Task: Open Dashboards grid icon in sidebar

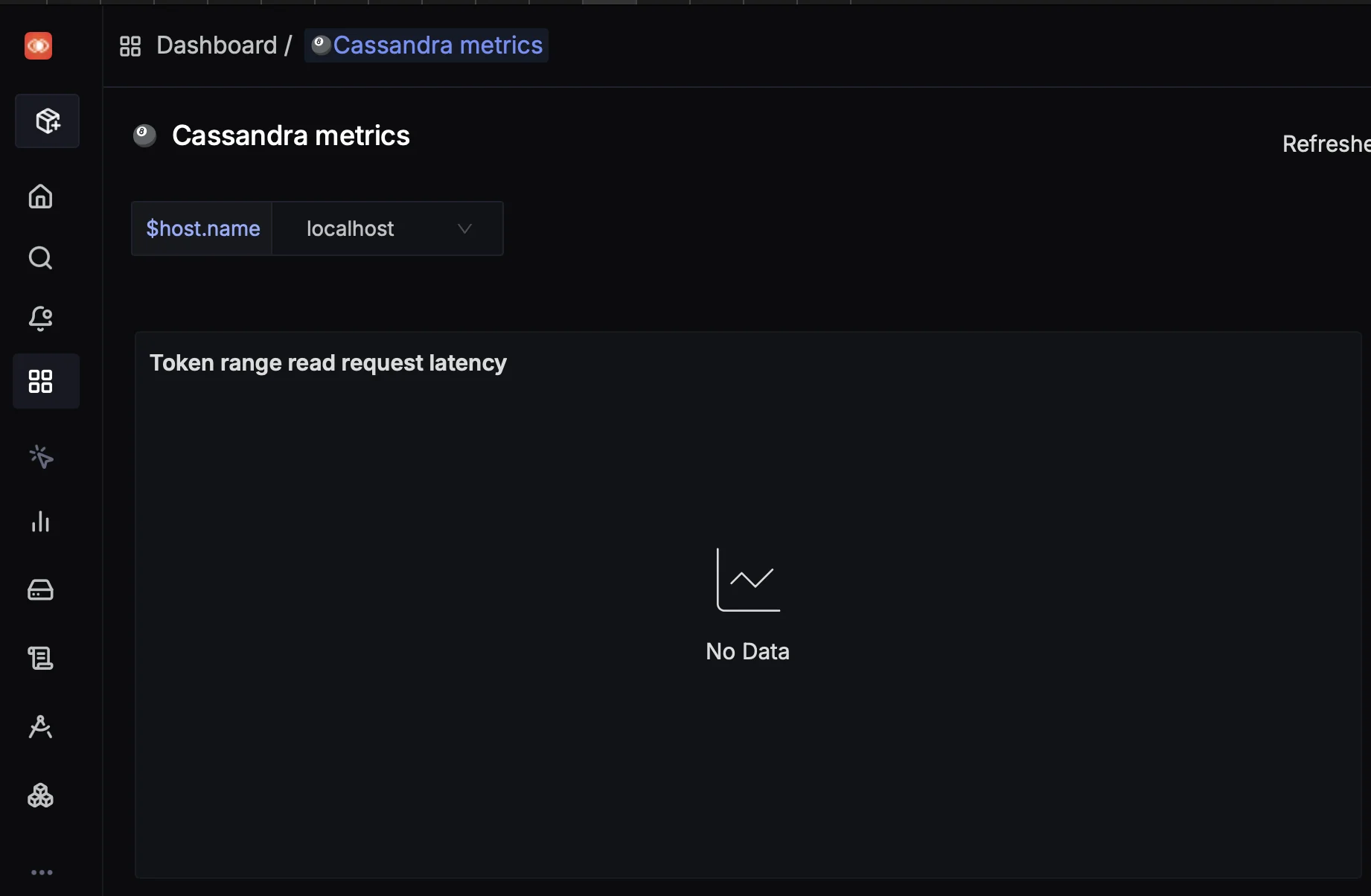Action: point(40,381)
